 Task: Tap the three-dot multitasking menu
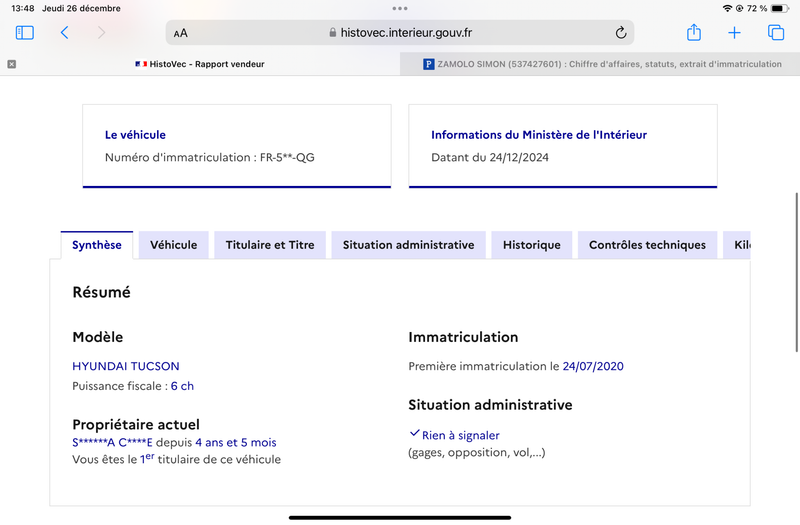[x=400, y=8]
